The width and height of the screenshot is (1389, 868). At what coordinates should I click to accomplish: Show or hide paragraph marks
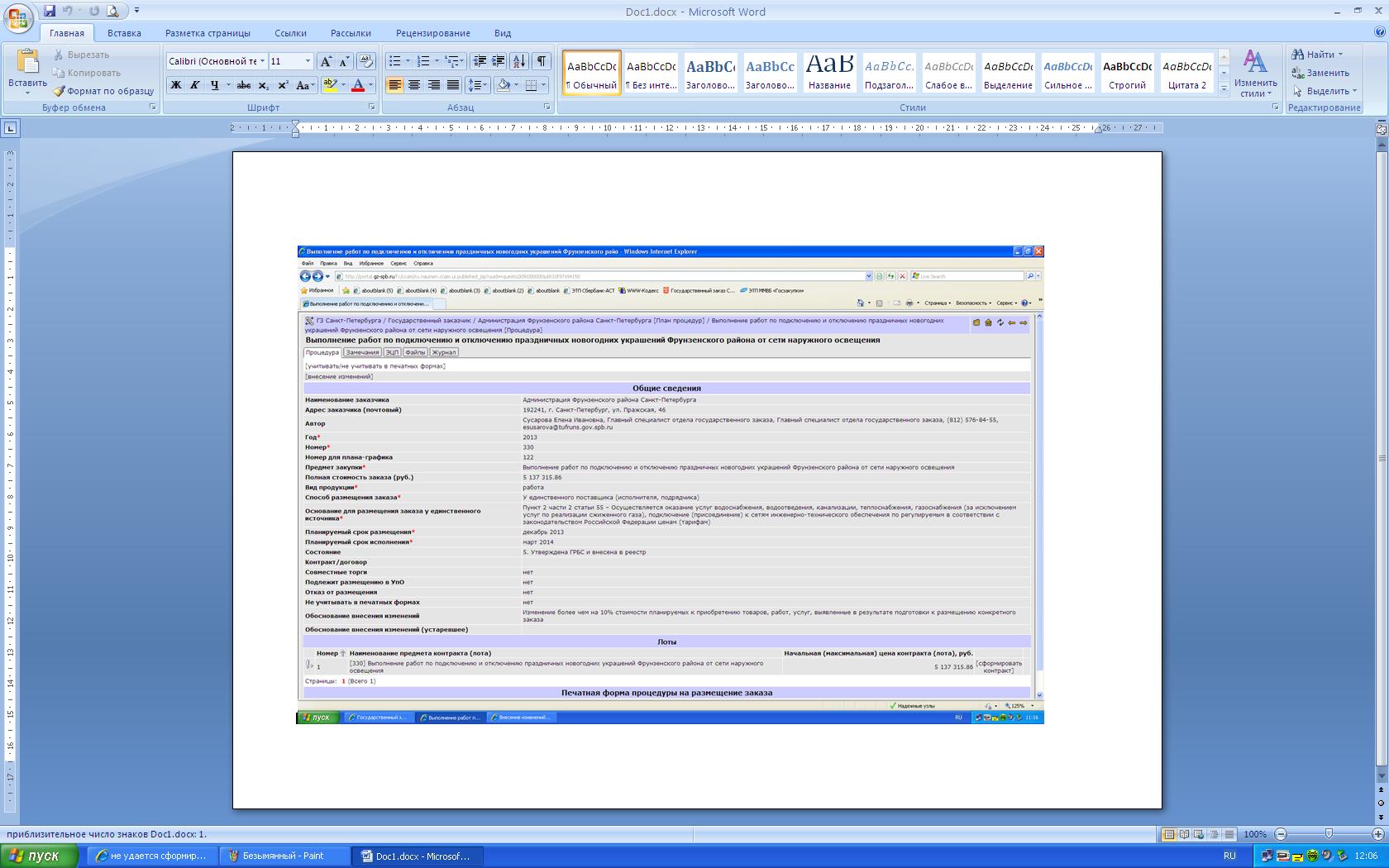click(x=542, y=61)
